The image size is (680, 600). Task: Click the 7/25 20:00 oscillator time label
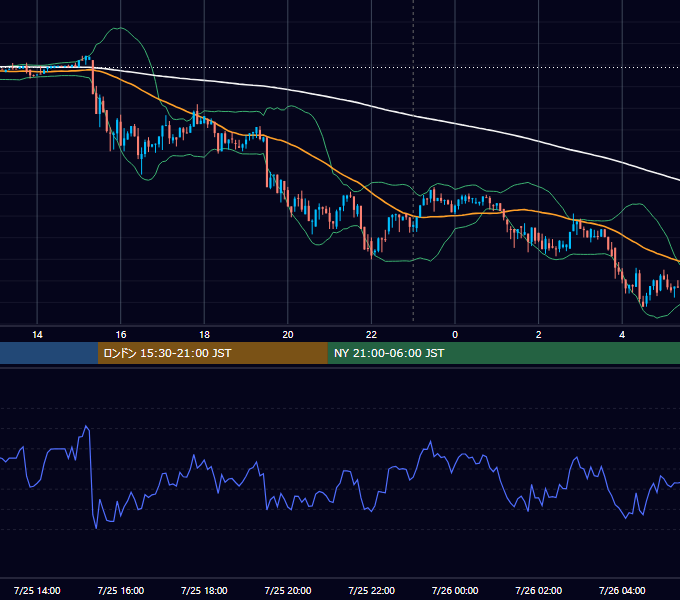pos(288,590)
